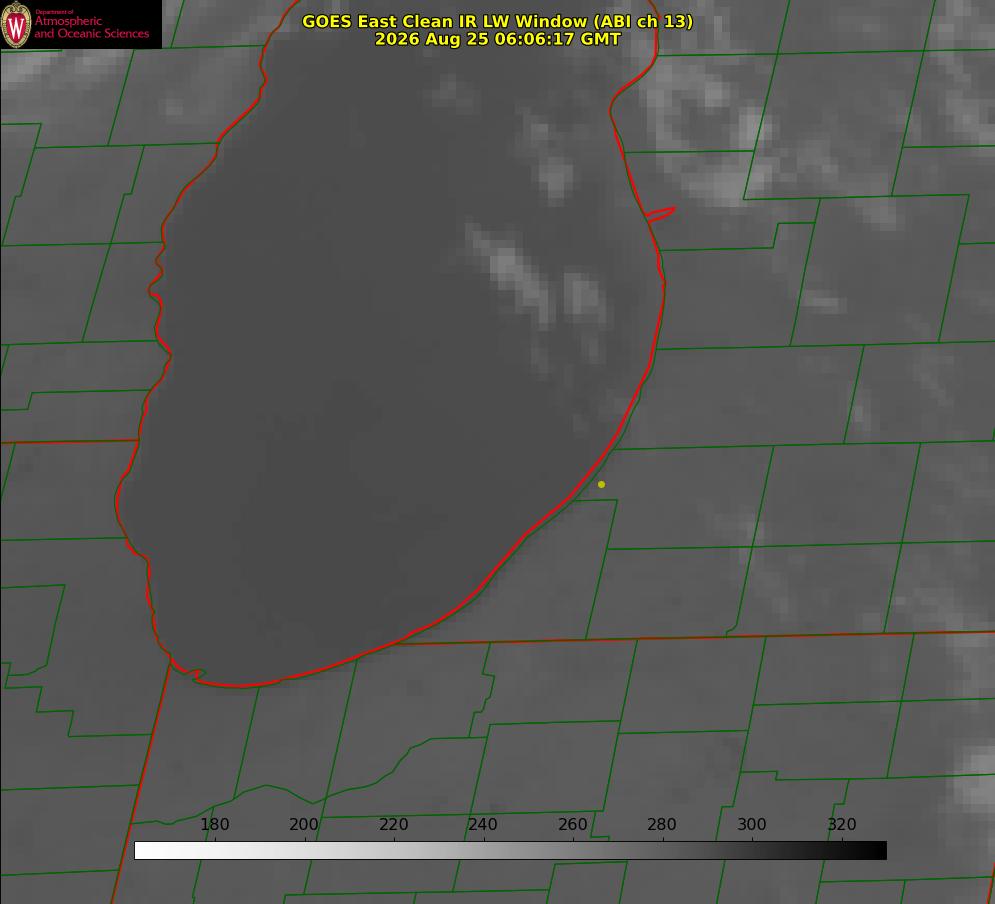Viewport: 995px width, 904px height.
Task: Click the red spit outline on east shore
Action: [x=660, y=214]
